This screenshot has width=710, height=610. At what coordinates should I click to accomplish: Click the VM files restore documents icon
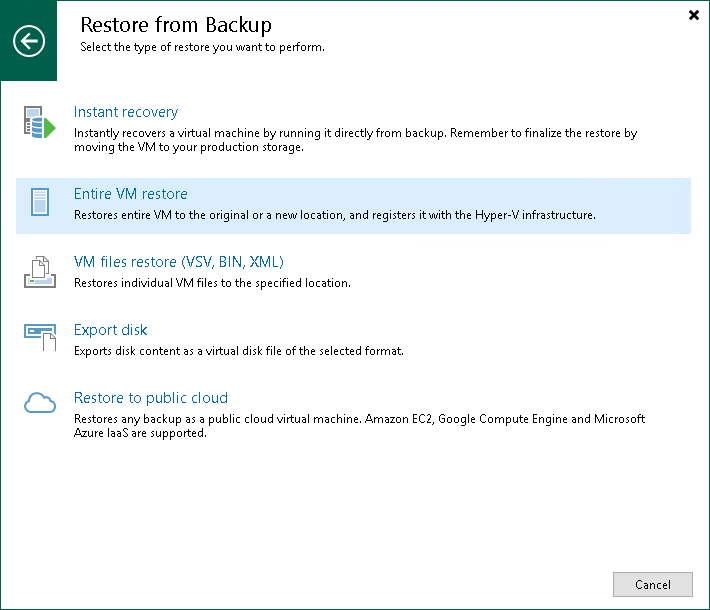(39, 272)
